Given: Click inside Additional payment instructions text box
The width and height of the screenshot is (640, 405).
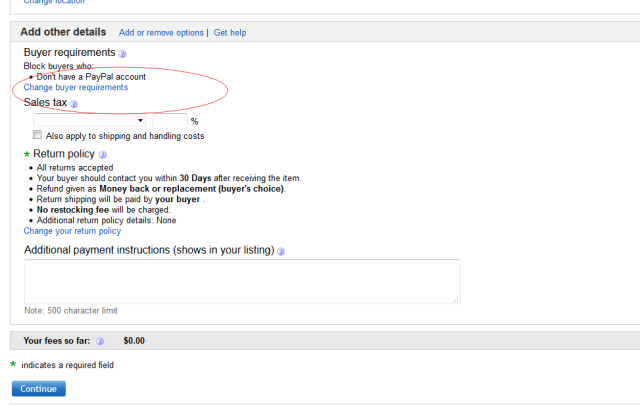Looking at the screenshot, I should [x=240, y=281].
